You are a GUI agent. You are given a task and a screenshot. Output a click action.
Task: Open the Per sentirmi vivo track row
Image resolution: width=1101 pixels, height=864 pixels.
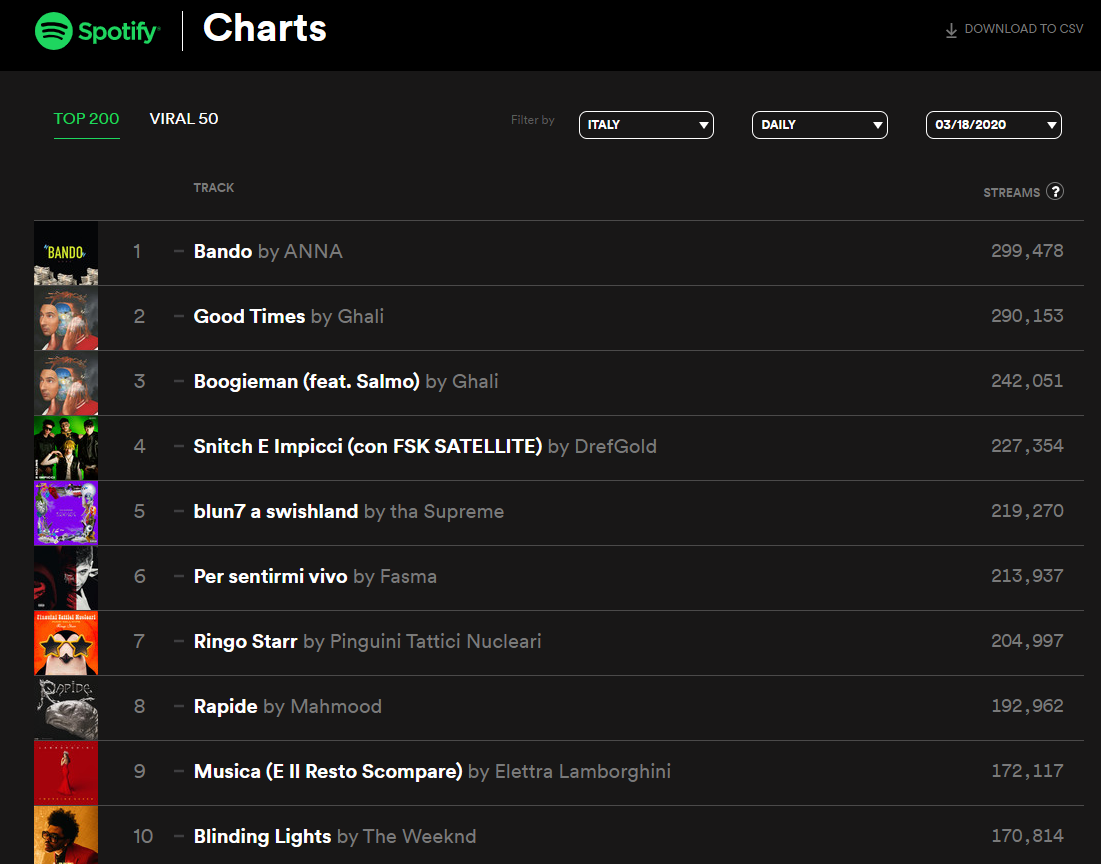559,578
